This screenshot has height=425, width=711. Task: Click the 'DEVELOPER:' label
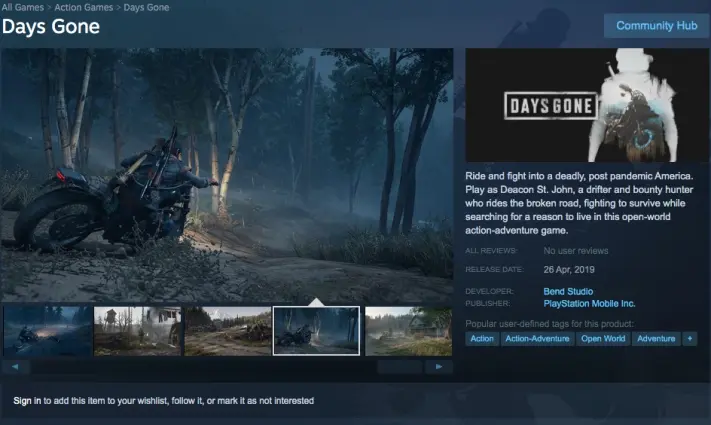point(489,291)
